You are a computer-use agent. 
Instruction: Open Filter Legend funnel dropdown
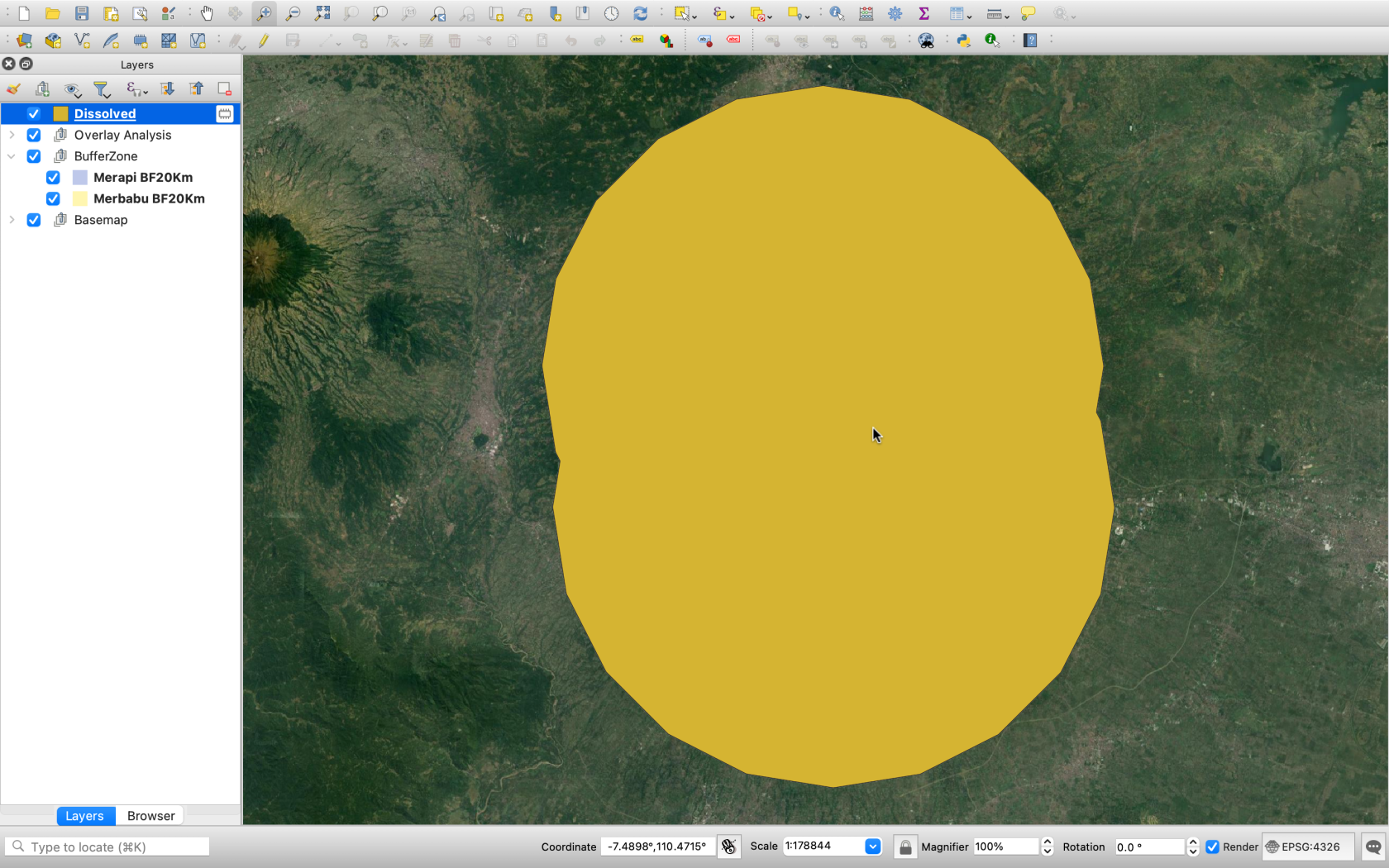coord(102,88)
